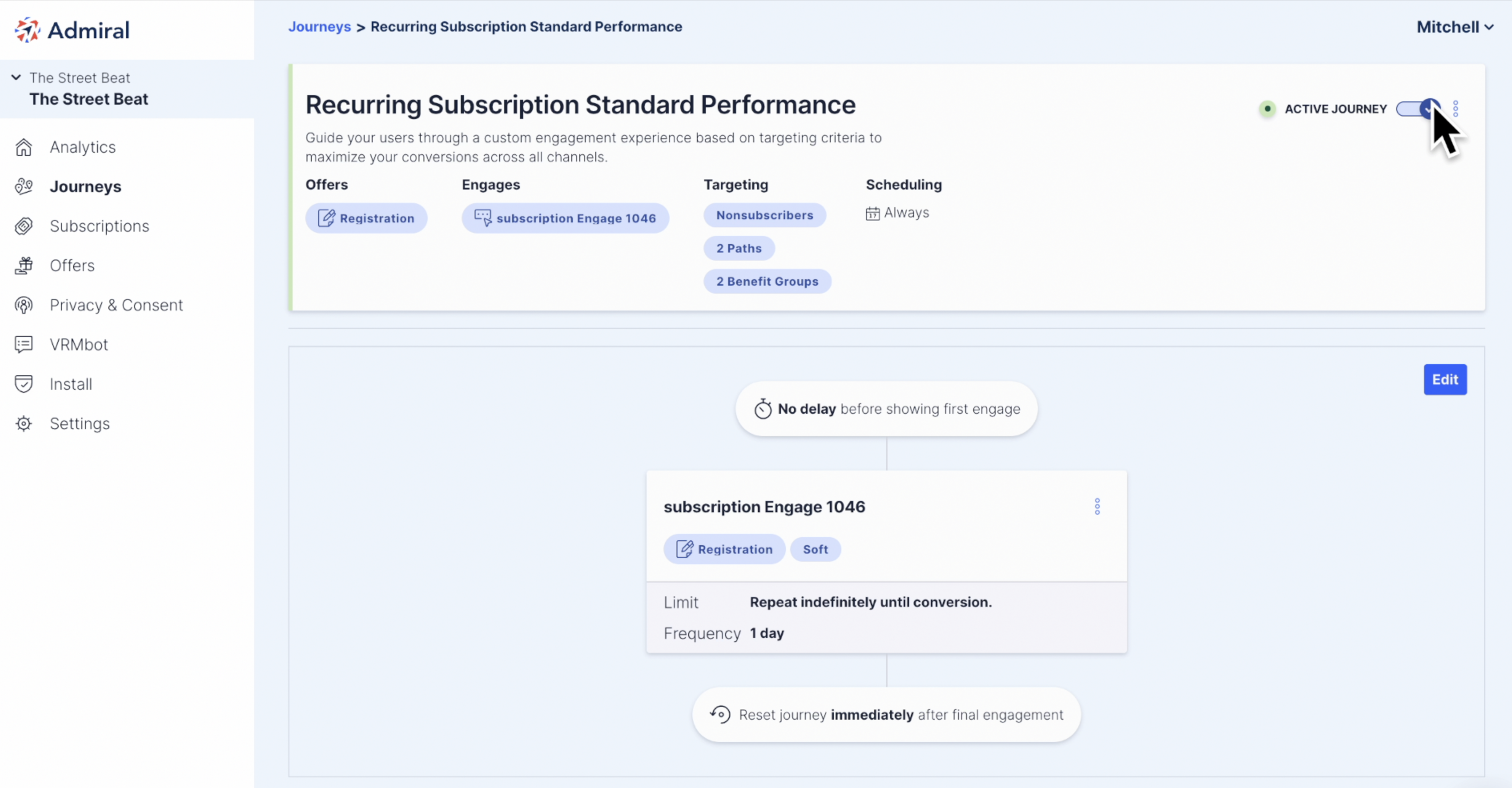
Task: Open journey header three-dot options menu
Action: (x=1455, y=108)
